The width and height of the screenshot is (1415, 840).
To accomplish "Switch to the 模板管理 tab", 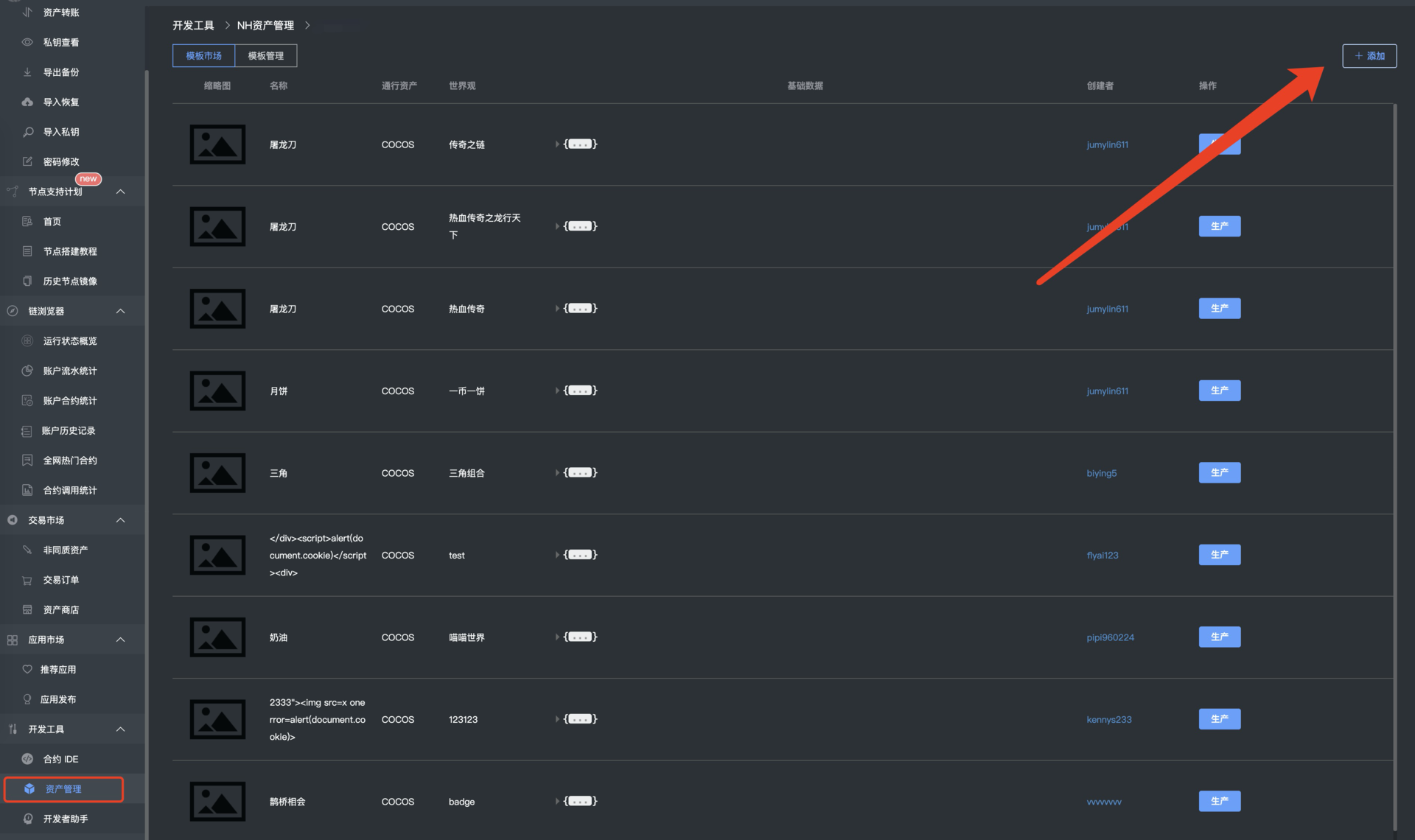I will coord(265,56).
